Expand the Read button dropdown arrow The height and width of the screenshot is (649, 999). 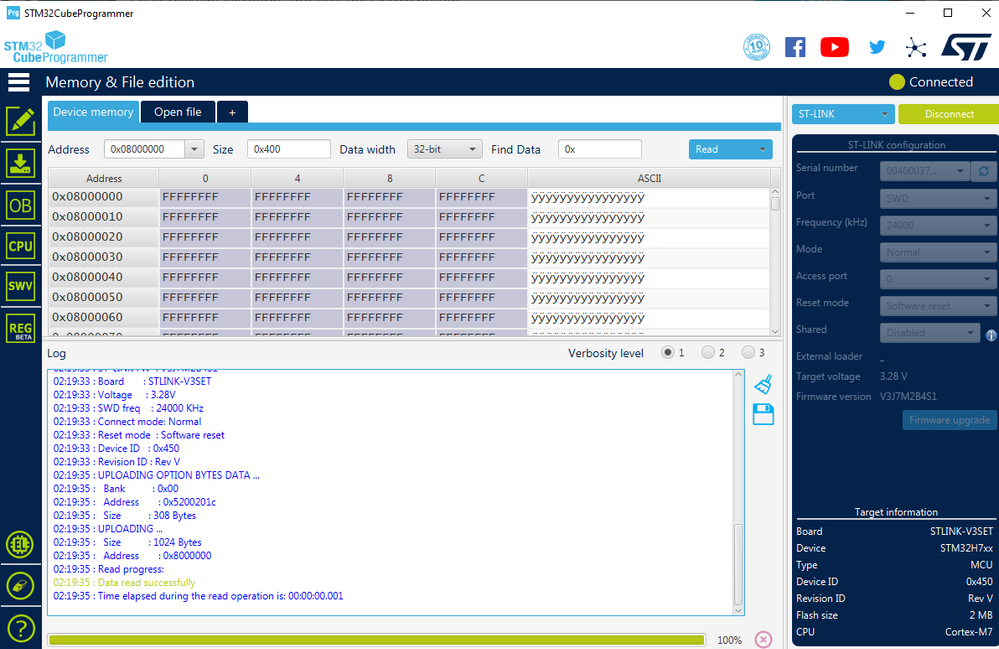(x=762, y=149)
